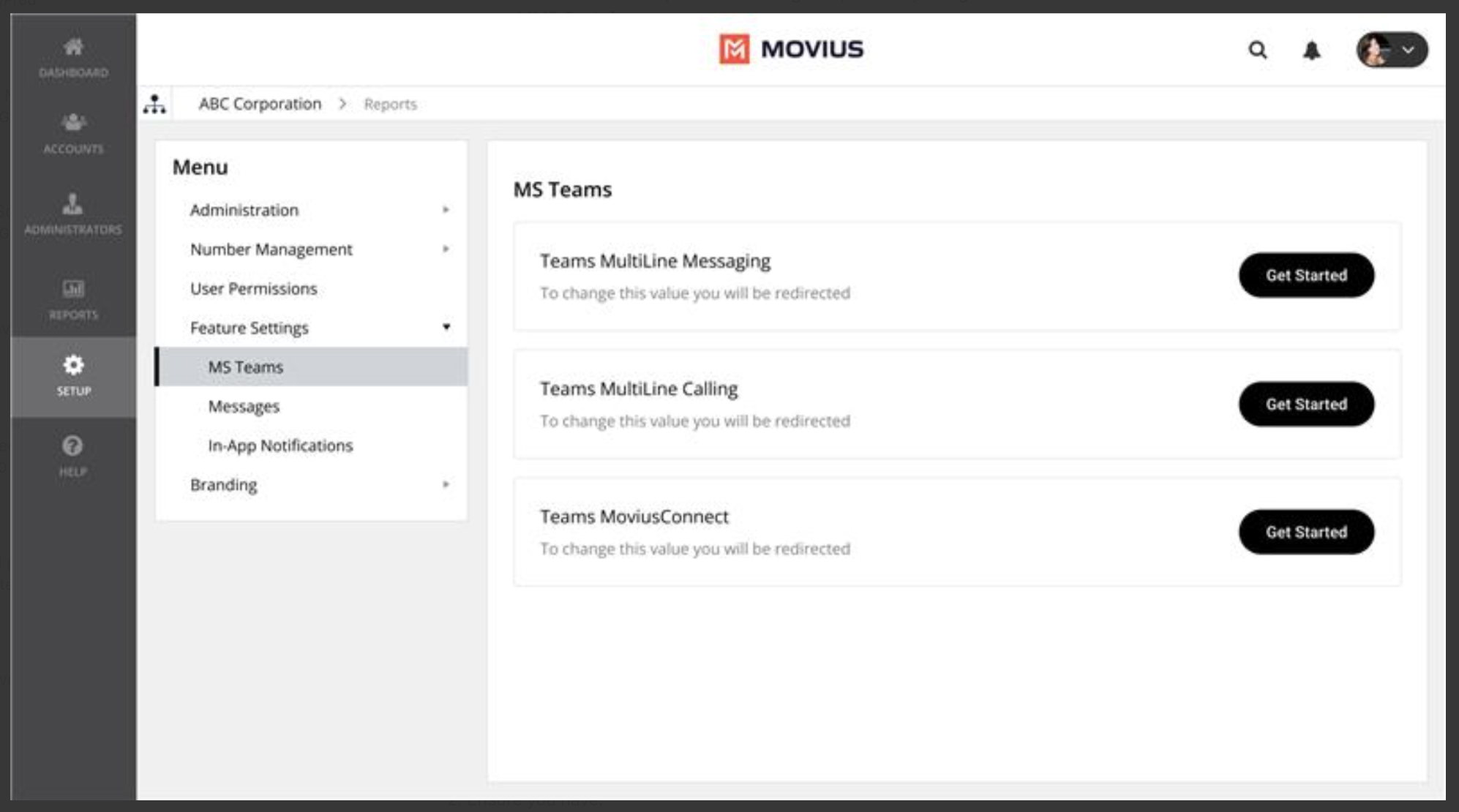Get Started with Teams MoviusConnect

(1305, 532)
